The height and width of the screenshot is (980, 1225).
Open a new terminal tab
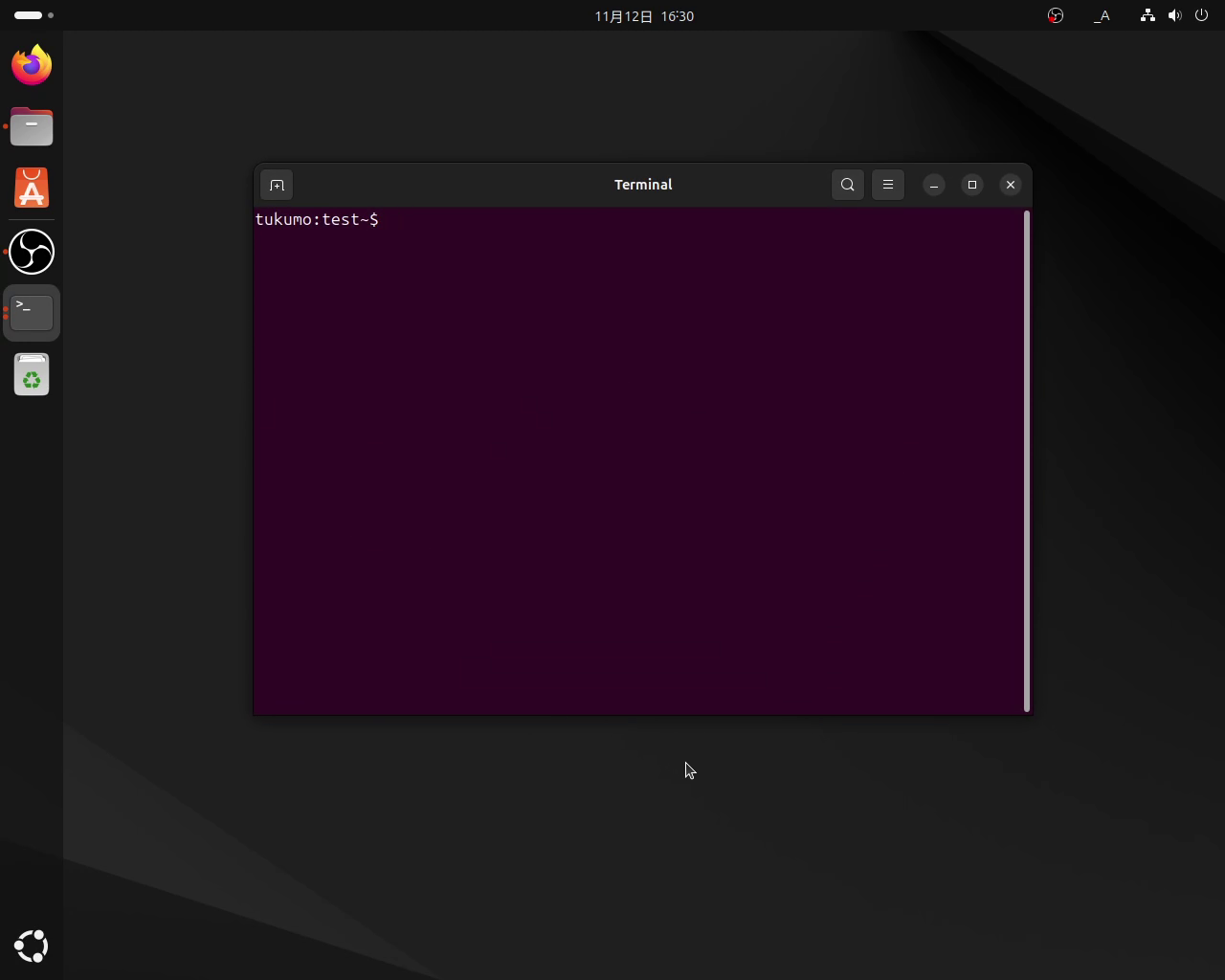277,185
